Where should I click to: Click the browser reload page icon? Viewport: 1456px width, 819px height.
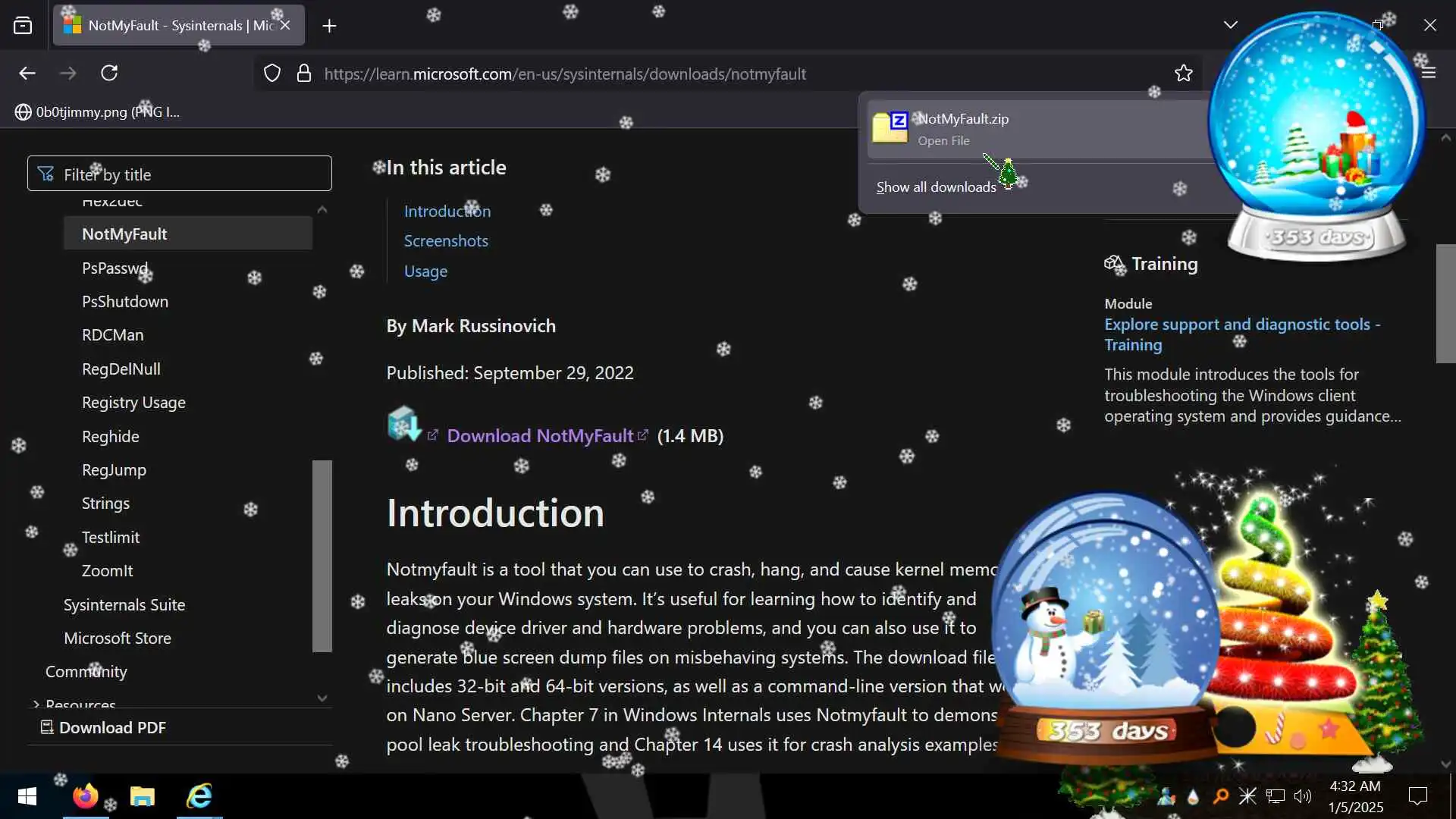tap(109, 73)
